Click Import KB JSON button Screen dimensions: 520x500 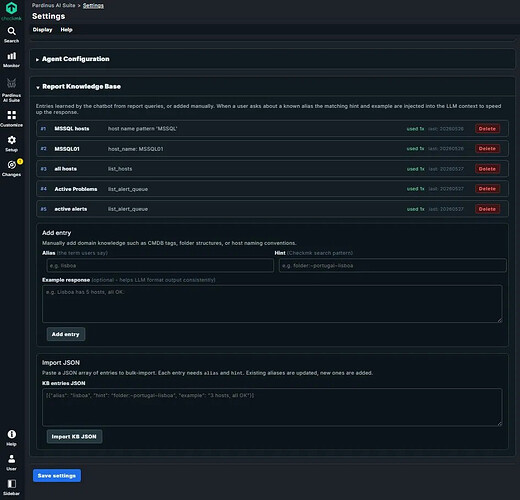(74, 436)
